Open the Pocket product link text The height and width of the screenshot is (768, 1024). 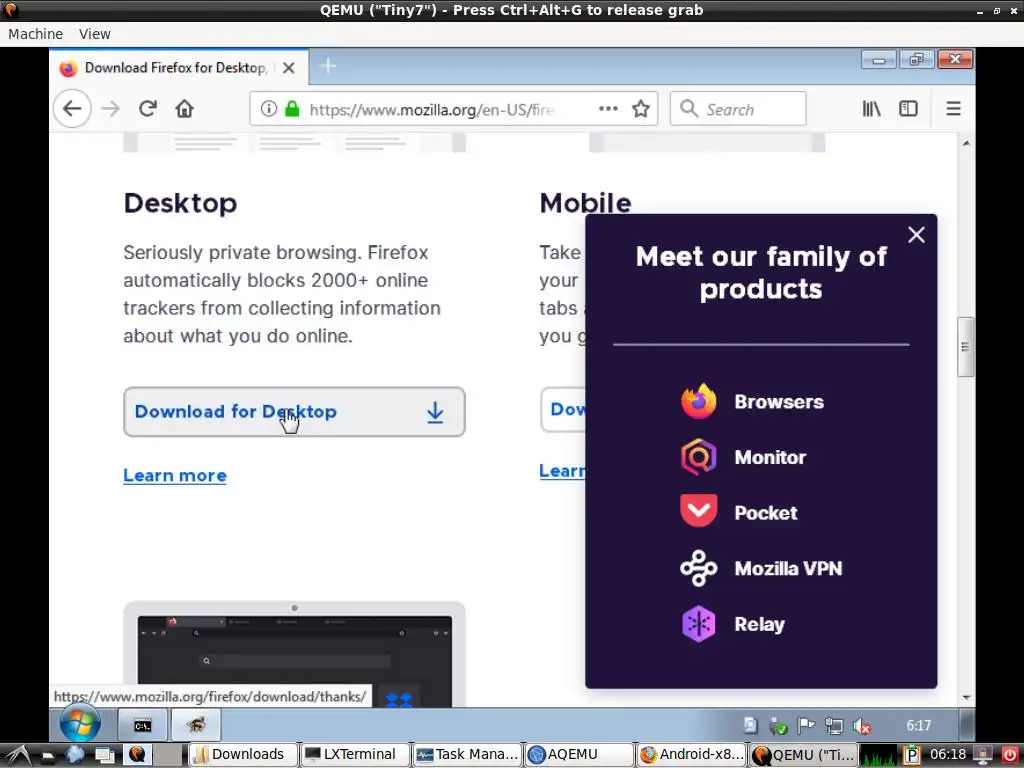[x=765, y=513]
